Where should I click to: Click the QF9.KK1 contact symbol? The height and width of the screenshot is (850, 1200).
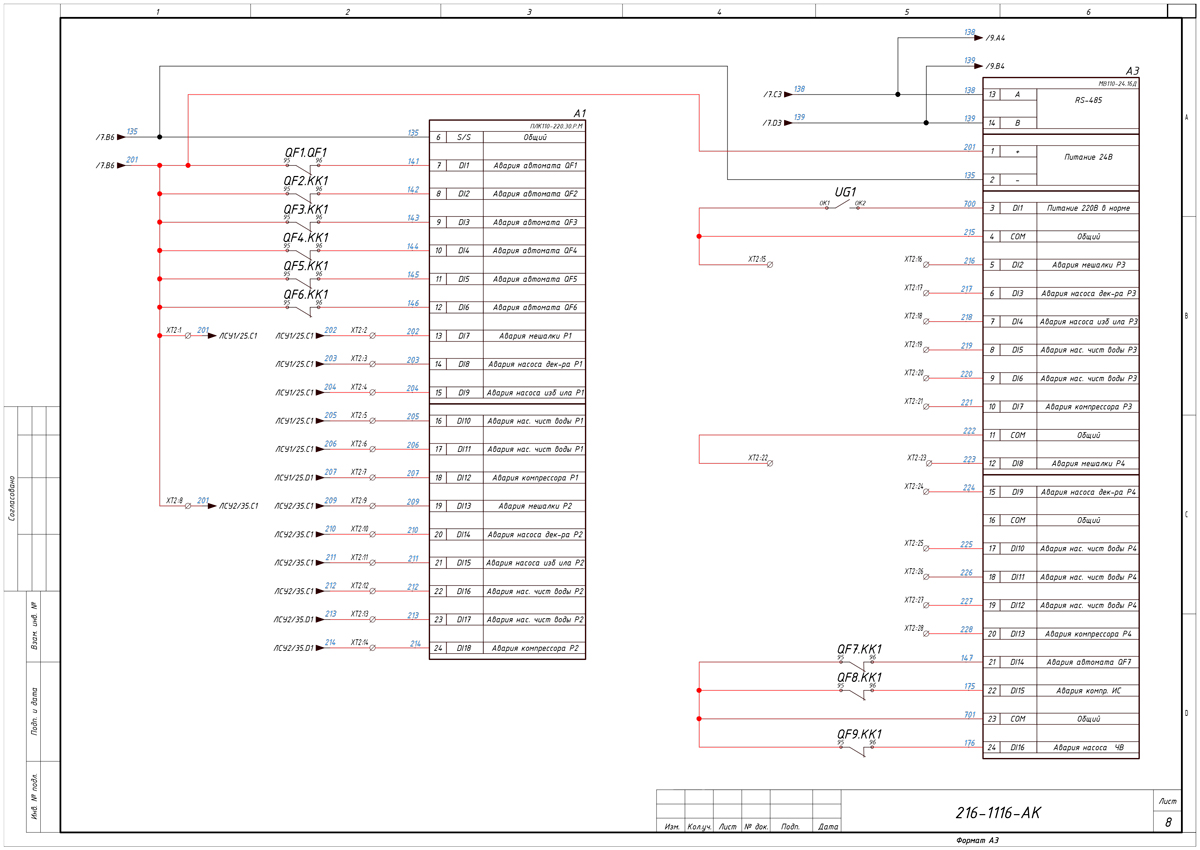point(856,747)
